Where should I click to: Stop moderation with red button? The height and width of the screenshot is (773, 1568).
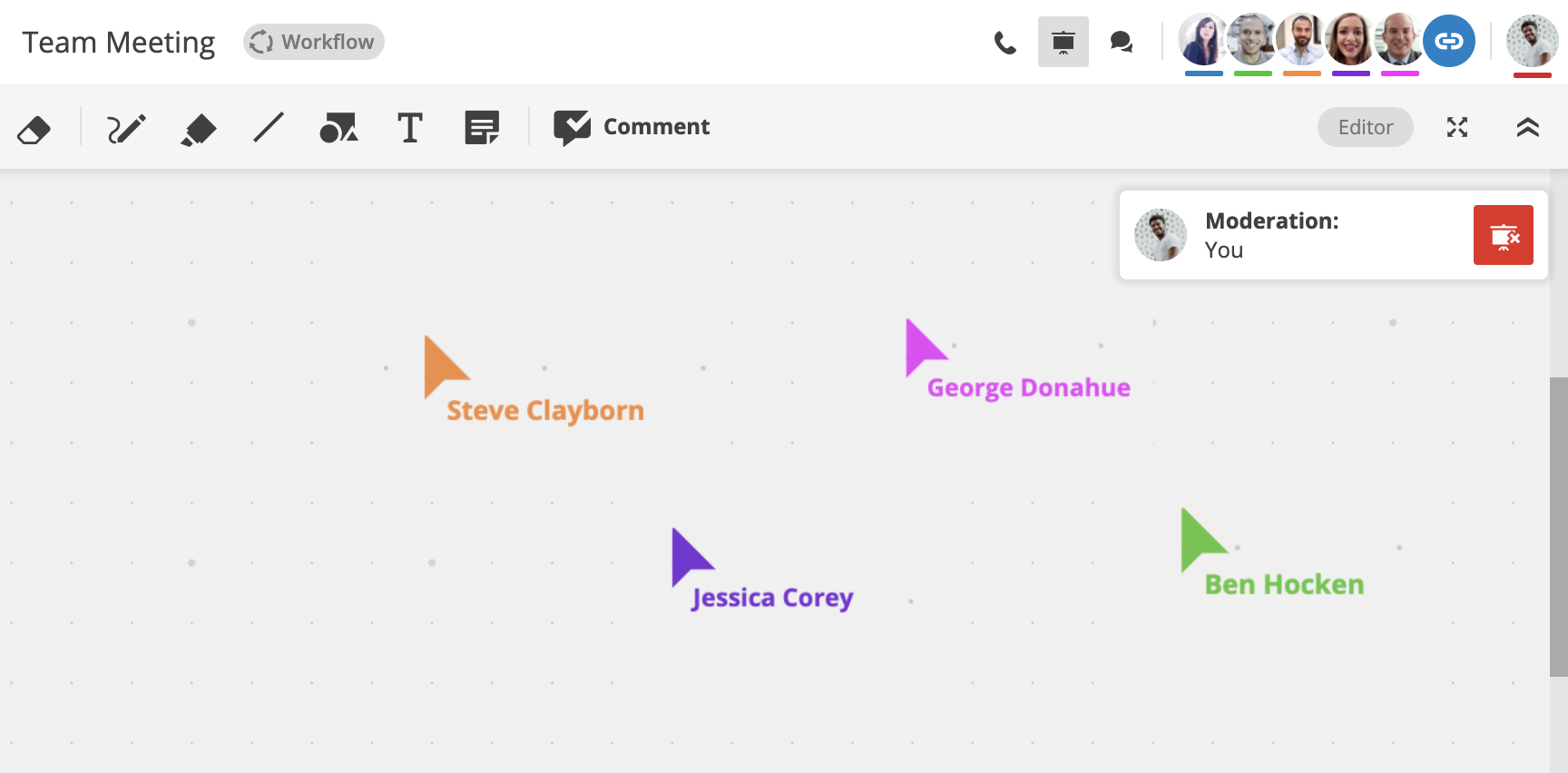pos(1504,235)
